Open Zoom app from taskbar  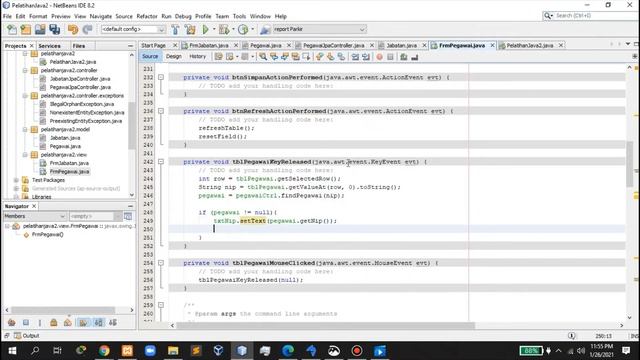click(150, 351)
